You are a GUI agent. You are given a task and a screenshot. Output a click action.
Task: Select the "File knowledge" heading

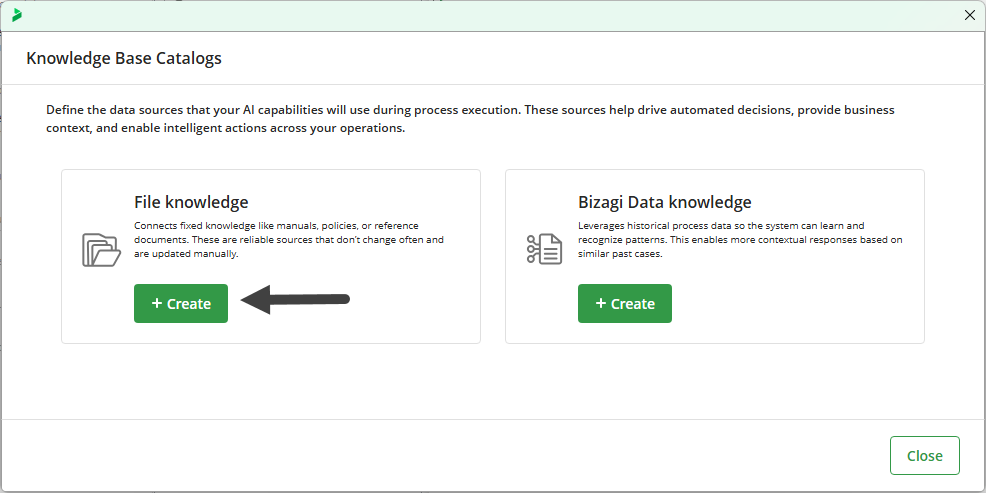pyautogui.click(x=191, y=202)
